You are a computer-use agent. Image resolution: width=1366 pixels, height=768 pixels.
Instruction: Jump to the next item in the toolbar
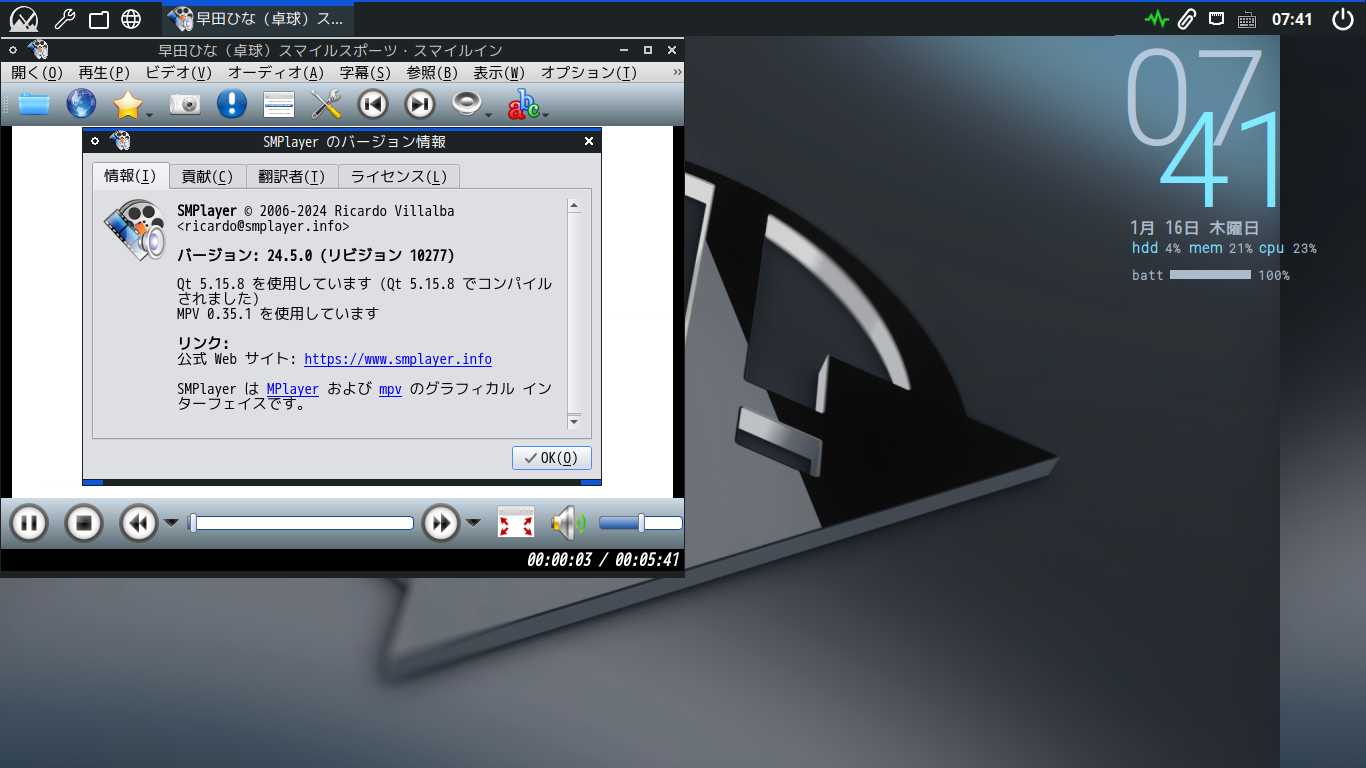click(420, 104)
